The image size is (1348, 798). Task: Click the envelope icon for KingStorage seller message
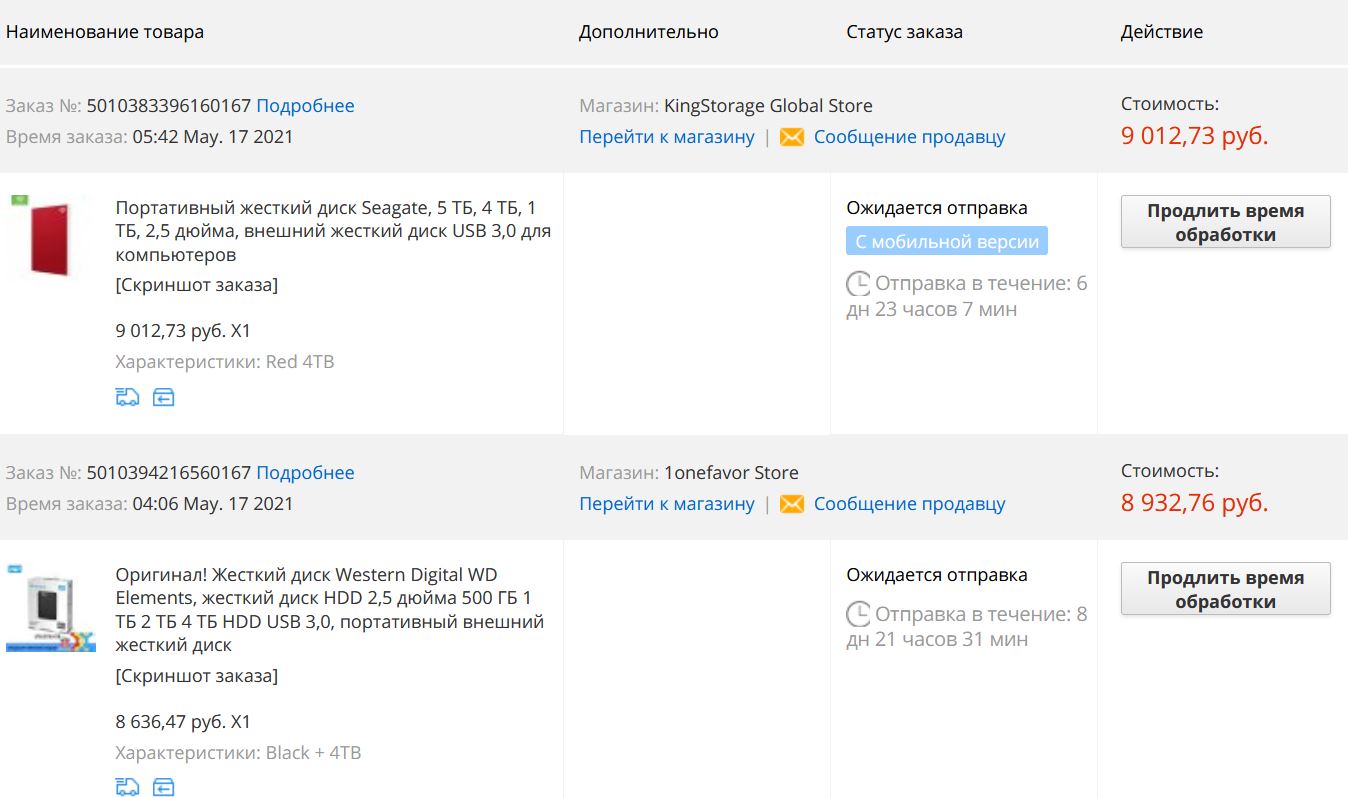[791, 137]
